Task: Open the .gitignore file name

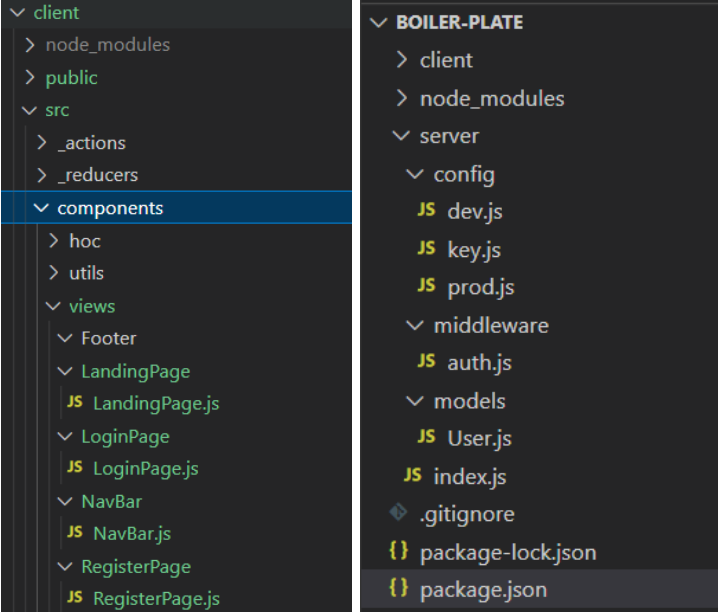Action: (467, 515)
